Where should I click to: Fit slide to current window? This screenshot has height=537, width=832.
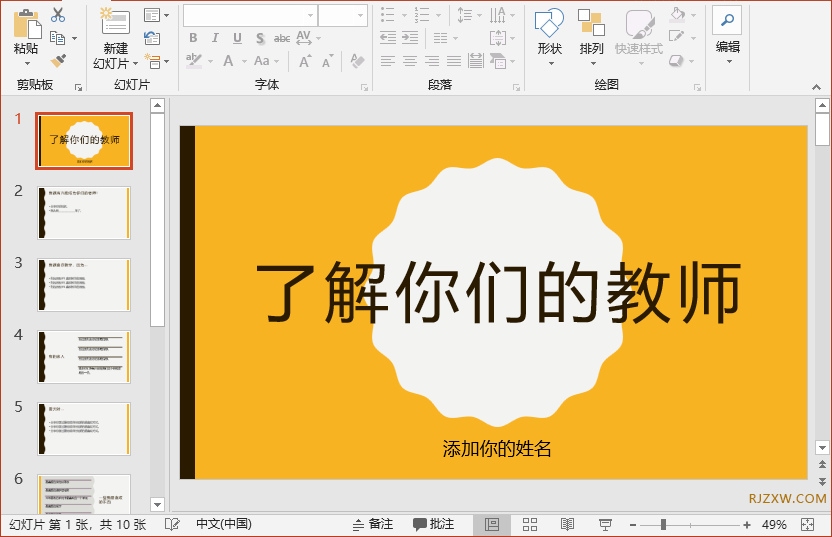click(807, 525)
